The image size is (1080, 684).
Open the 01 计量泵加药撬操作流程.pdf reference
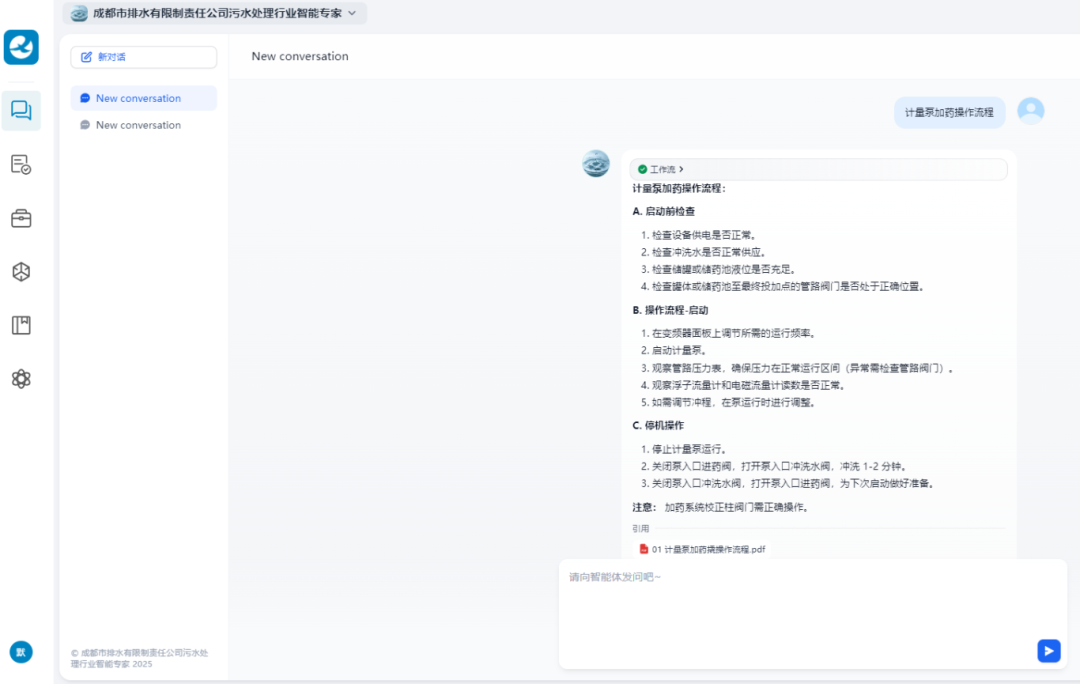702,549
